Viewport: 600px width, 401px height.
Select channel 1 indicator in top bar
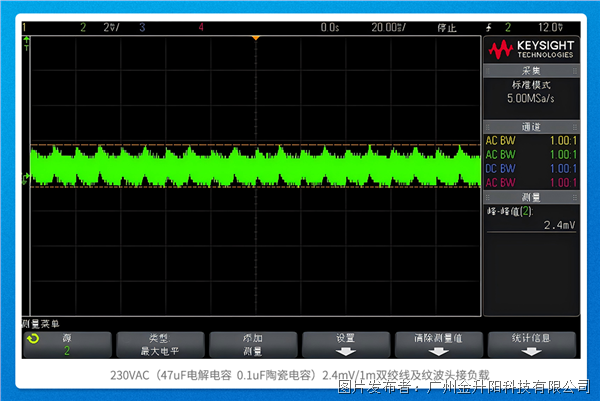(x=24, y=27)
